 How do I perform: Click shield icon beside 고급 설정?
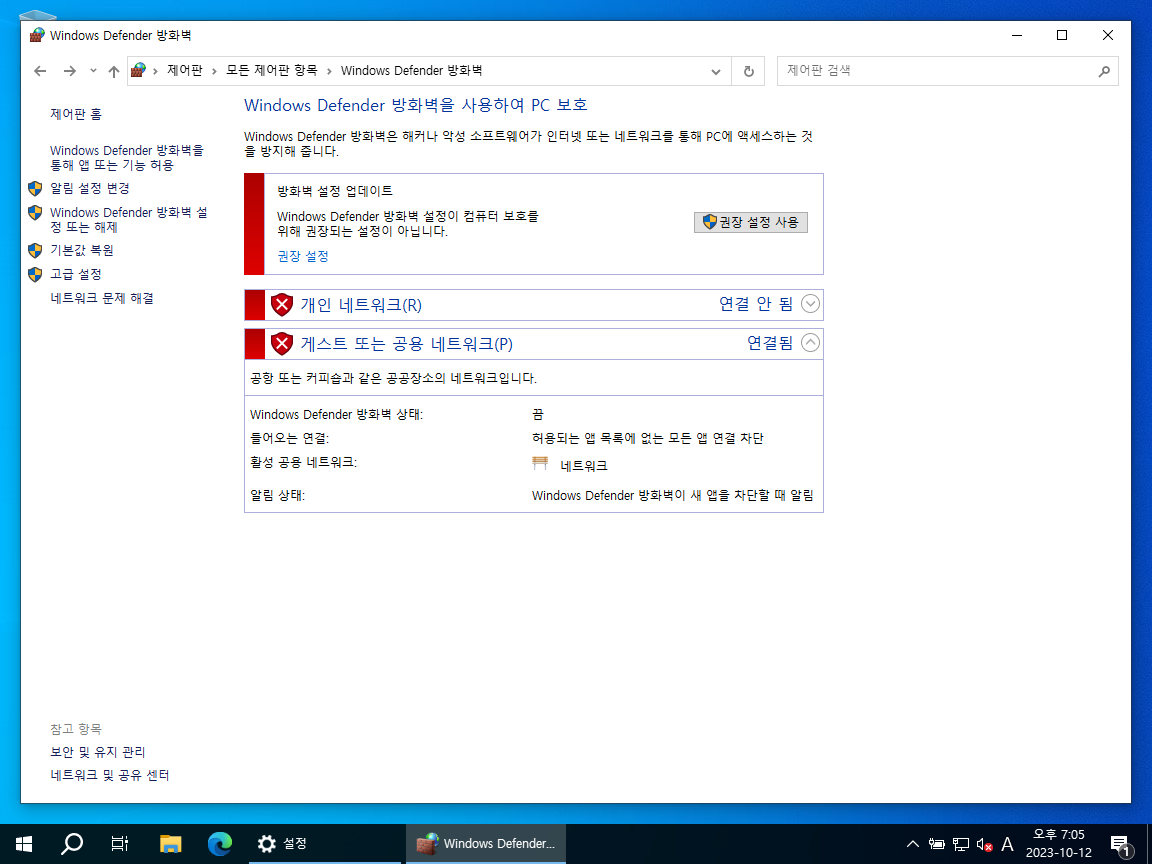point(35,274)
